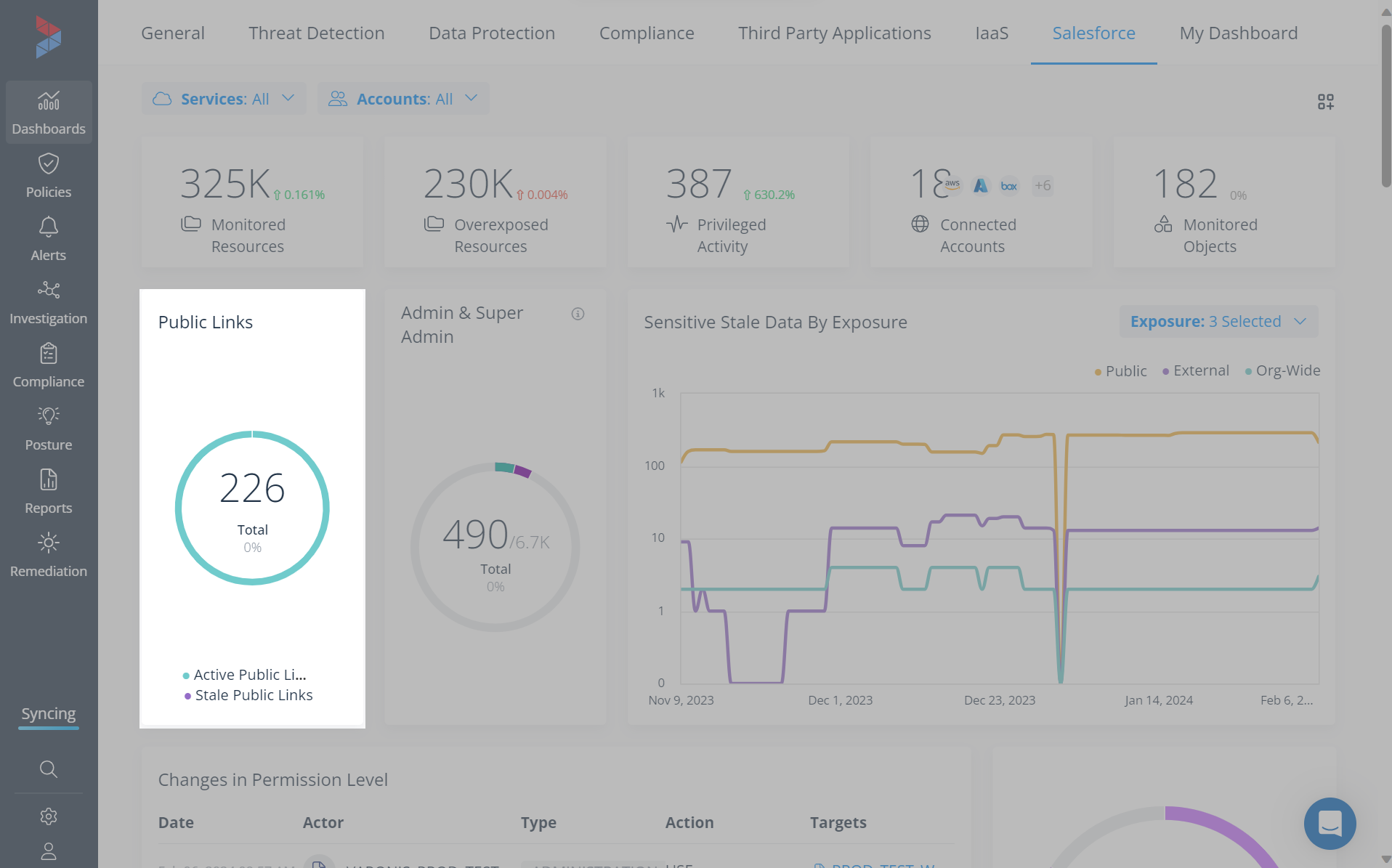Open the Policies shield icon
Screen dimensions: 1392x868
coord(49,164)
